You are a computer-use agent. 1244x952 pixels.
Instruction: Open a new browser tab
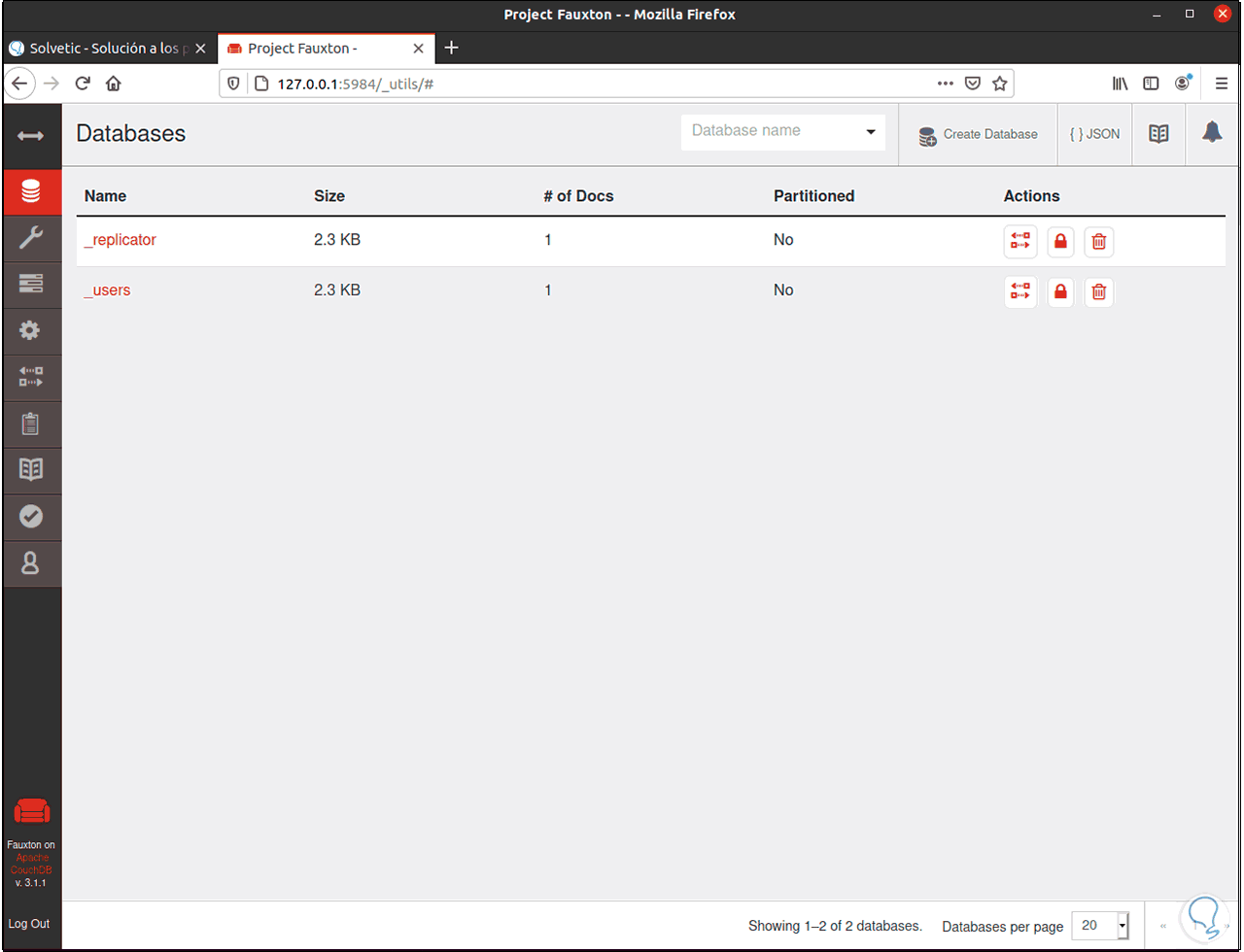click(451, 49)
